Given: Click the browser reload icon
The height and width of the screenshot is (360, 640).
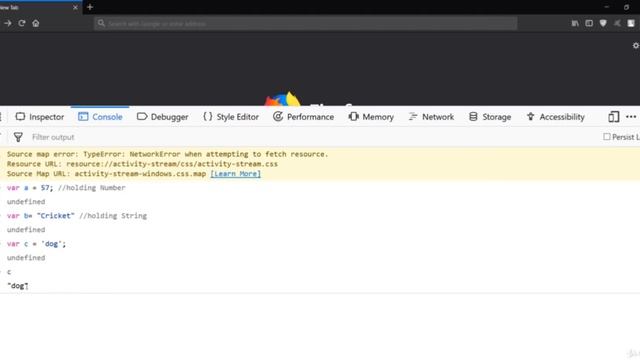Looking at the screenshot, I should [x=22, y=23].
